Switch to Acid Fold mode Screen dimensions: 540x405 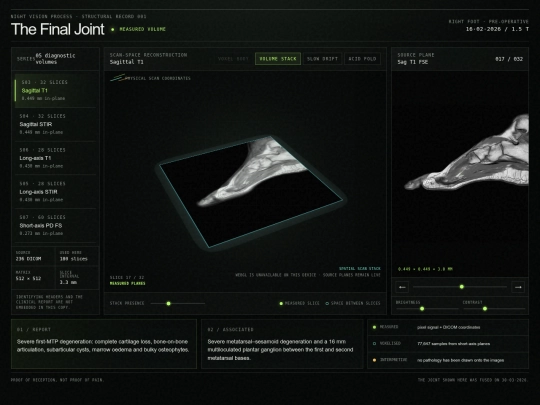[x=362, y=59]
